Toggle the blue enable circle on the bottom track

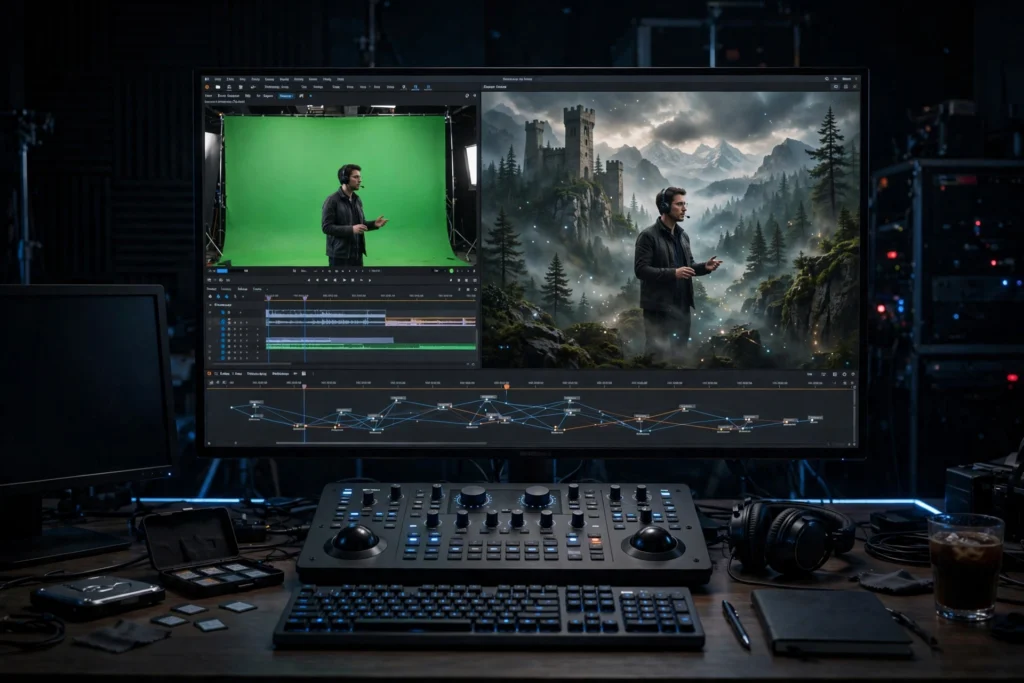coord(223,358)
